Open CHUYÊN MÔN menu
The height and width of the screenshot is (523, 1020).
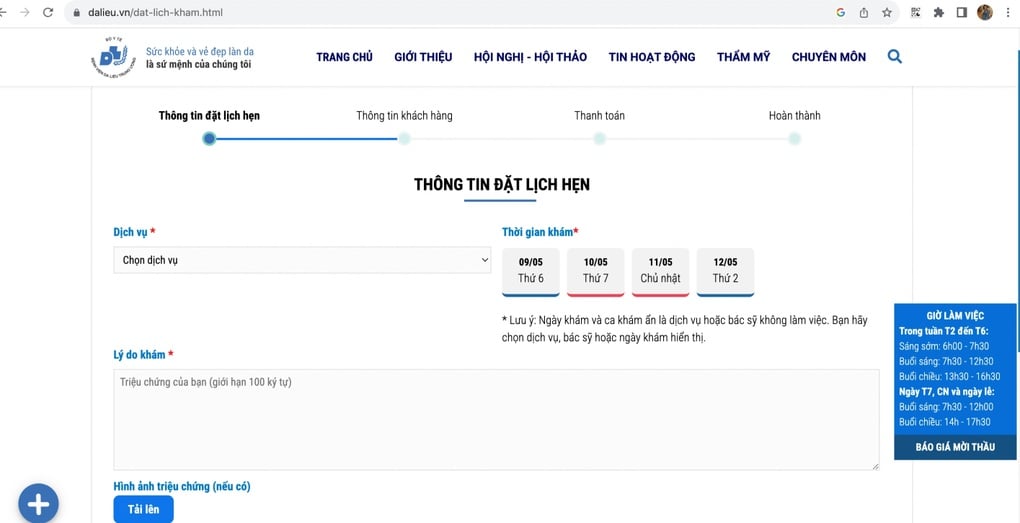829,57
